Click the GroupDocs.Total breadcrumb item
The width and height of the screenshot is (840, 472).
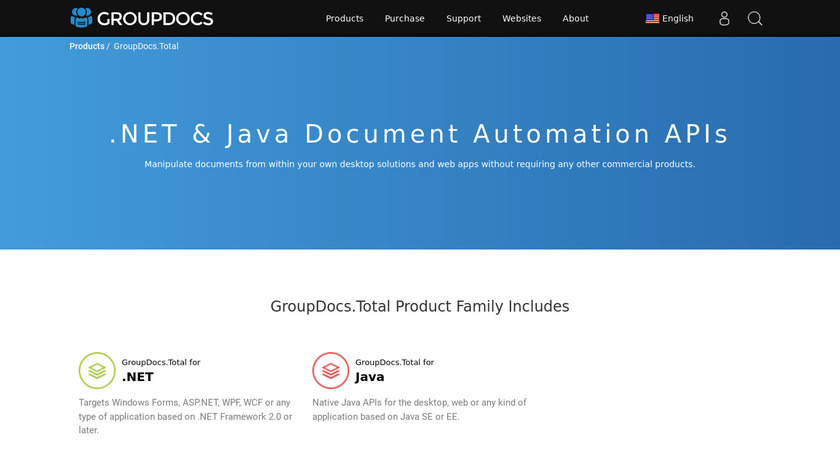coord(146,46)
